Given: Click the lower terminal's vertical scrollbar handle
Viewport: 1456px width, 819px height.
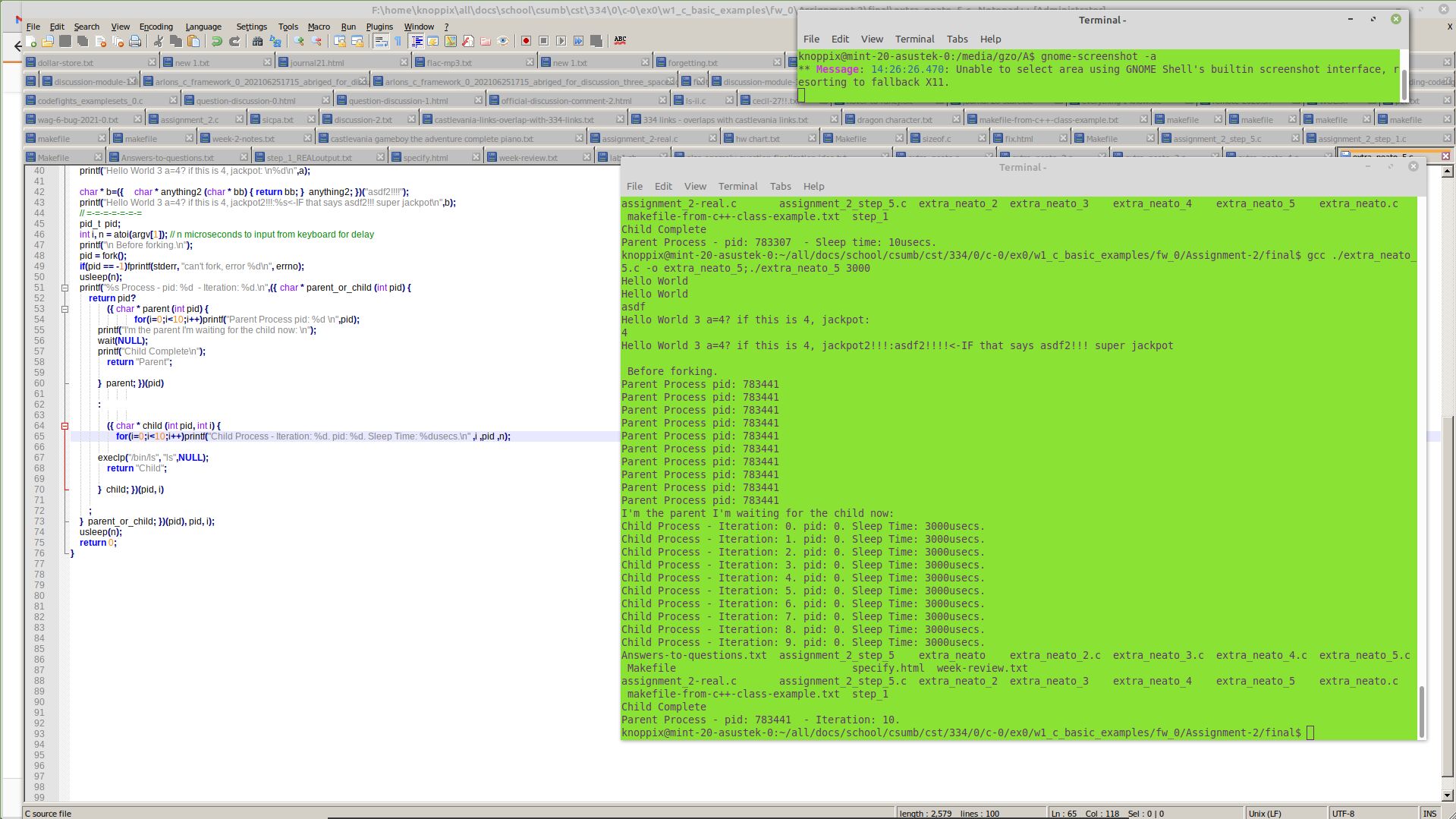Looking at the screenshot, I should pos(1421,711).
